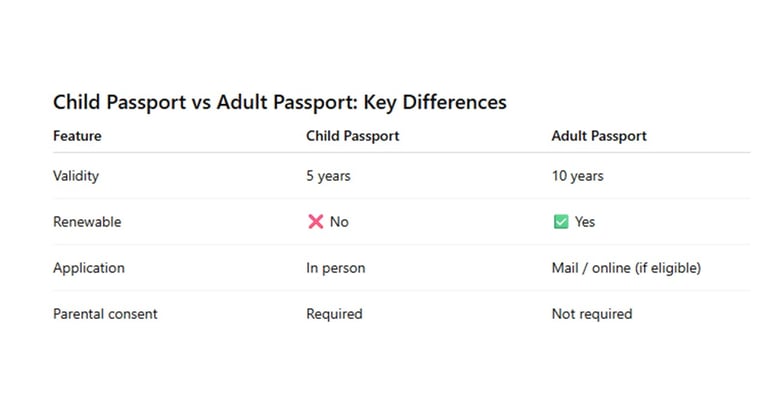Click the red X icon beside No
Viewport: 768px width, 404px height.
click(315, 222)
